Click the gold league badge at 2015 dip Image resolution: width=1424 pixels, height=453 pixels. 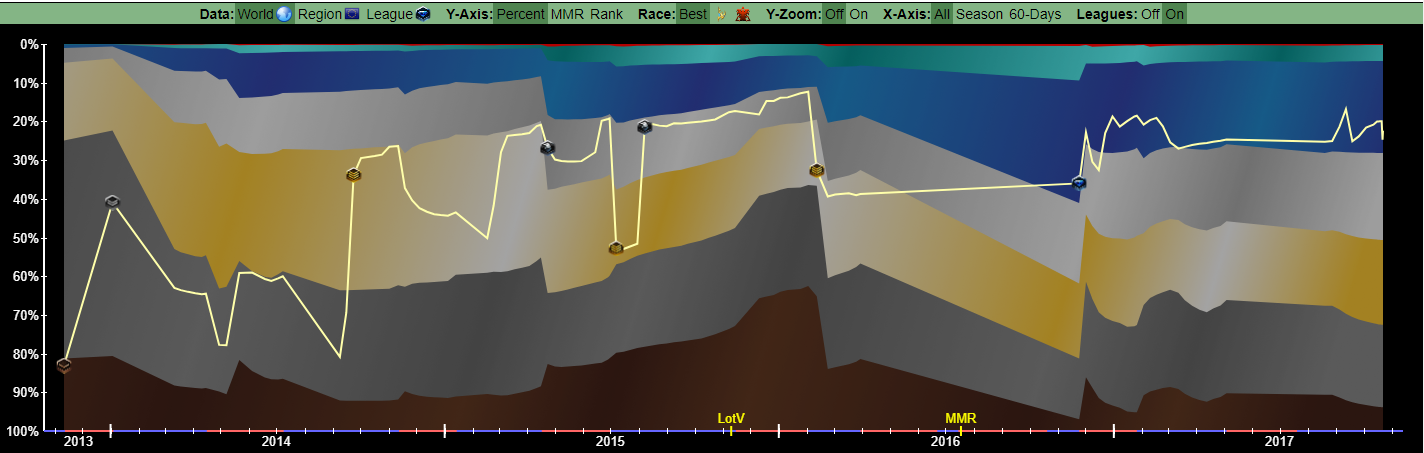coord(616,247)
